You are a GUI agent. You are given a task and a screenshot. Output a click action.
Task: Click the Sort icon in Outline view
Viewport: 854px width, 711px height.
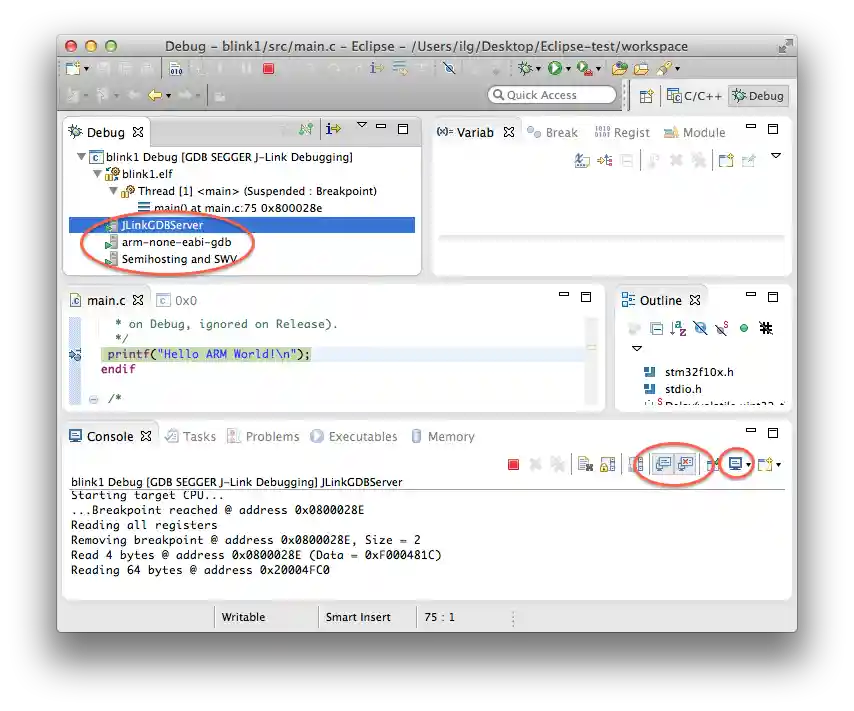click(x=678, y=328)
